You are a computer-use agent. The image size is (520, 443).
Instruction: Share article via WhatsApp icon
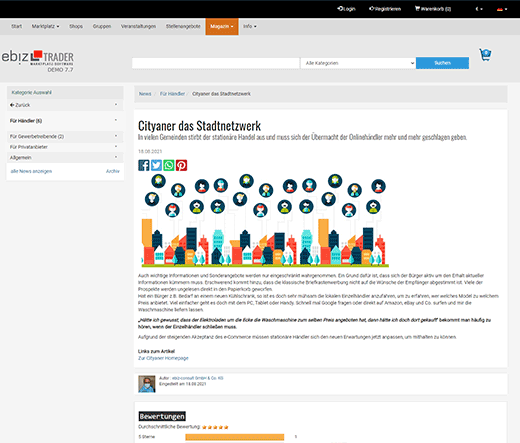[169, 165]
